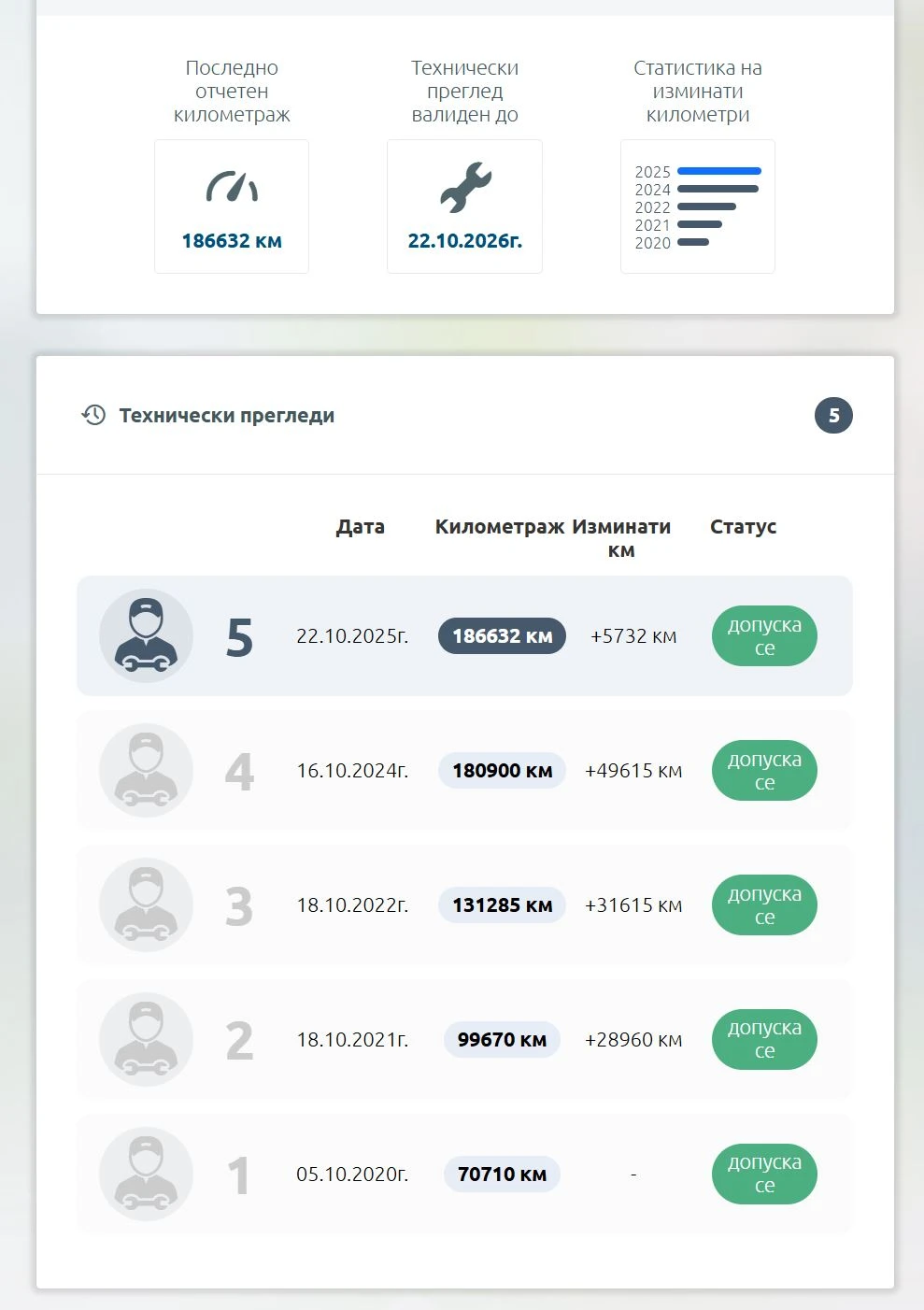This screenshot has height=1310, width=924.
Task: Click the blue 2025 bar in statistics chart
Action: [x=718, y=171]
